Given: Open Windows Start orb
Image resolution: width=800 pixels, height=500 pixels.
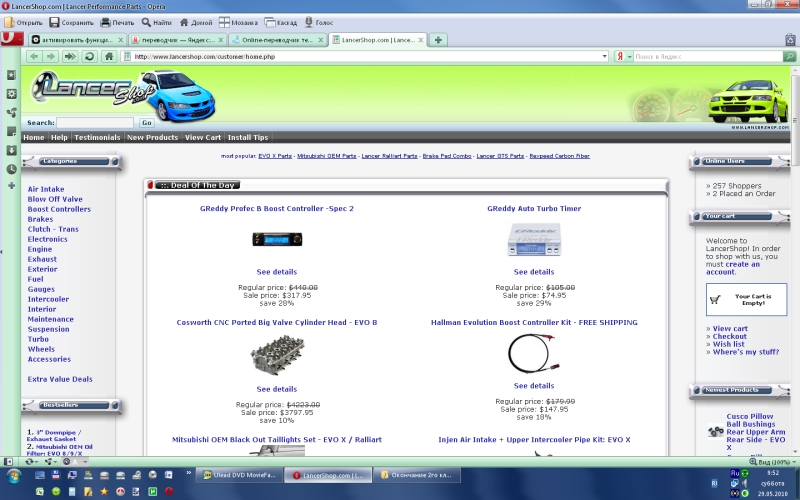Looking at the screenshot, I should [x=14, y=477].
